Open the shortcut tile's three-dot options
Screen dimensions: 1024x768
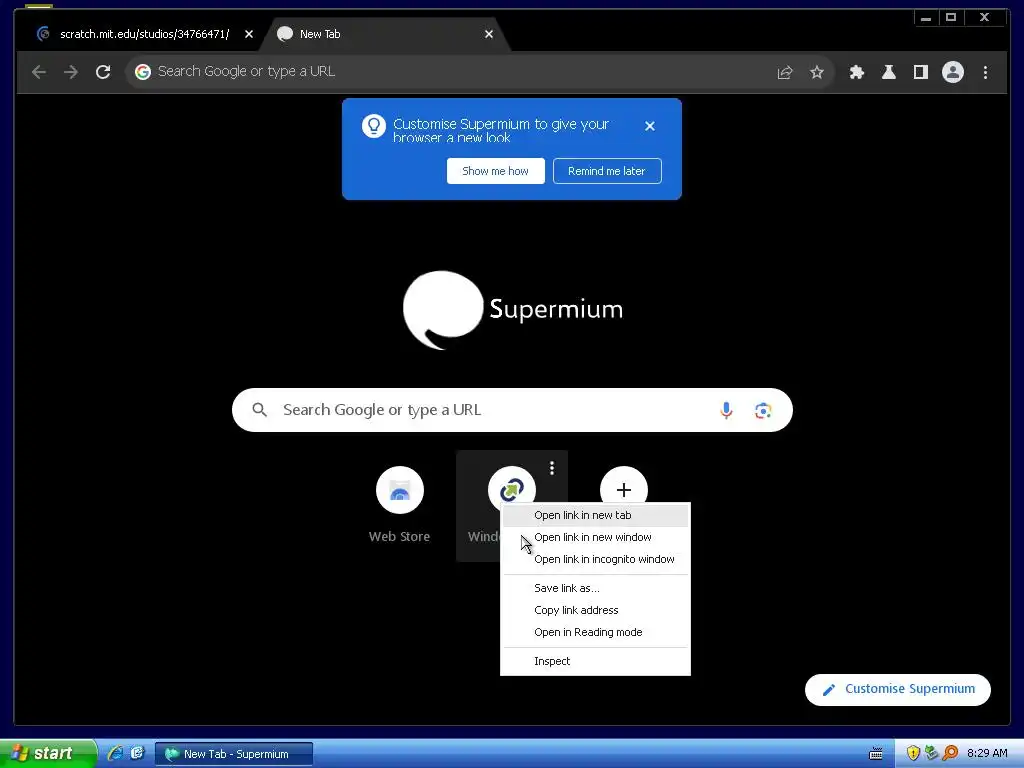(552, 468)
